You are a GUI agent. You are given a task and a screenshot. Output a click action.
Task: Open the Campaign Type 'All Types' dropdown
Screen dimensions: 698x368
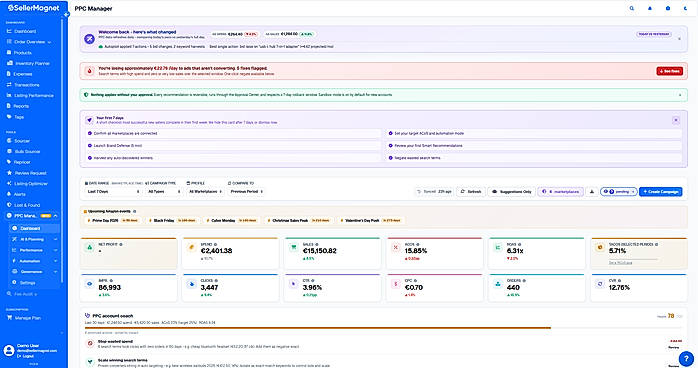pos(164,191)
